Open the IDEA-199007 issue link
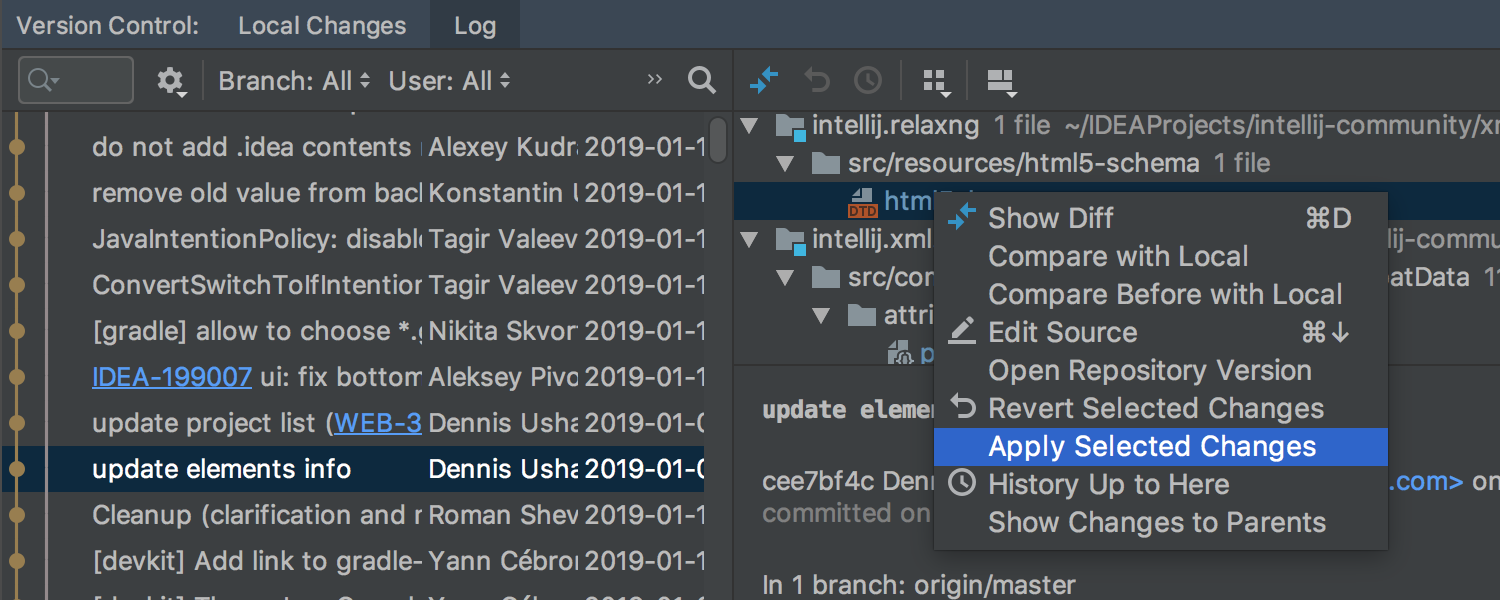1500x600 pixels. (x=172, y=377)
